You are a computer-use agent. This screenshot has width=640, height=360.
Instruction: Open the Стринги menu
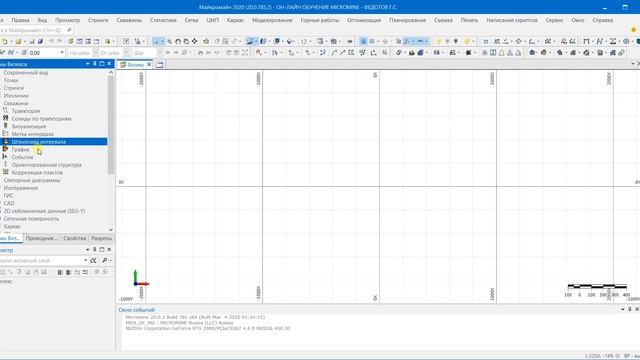pyautogui.click(x=98, y=20)
